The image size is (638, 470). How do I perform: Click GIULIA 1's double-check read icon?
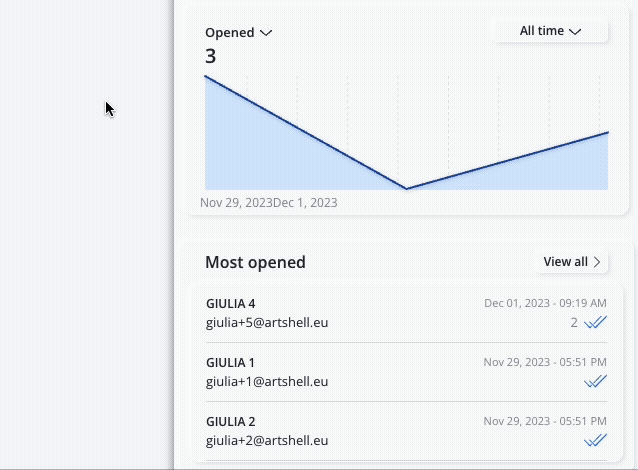click(595, 381)
